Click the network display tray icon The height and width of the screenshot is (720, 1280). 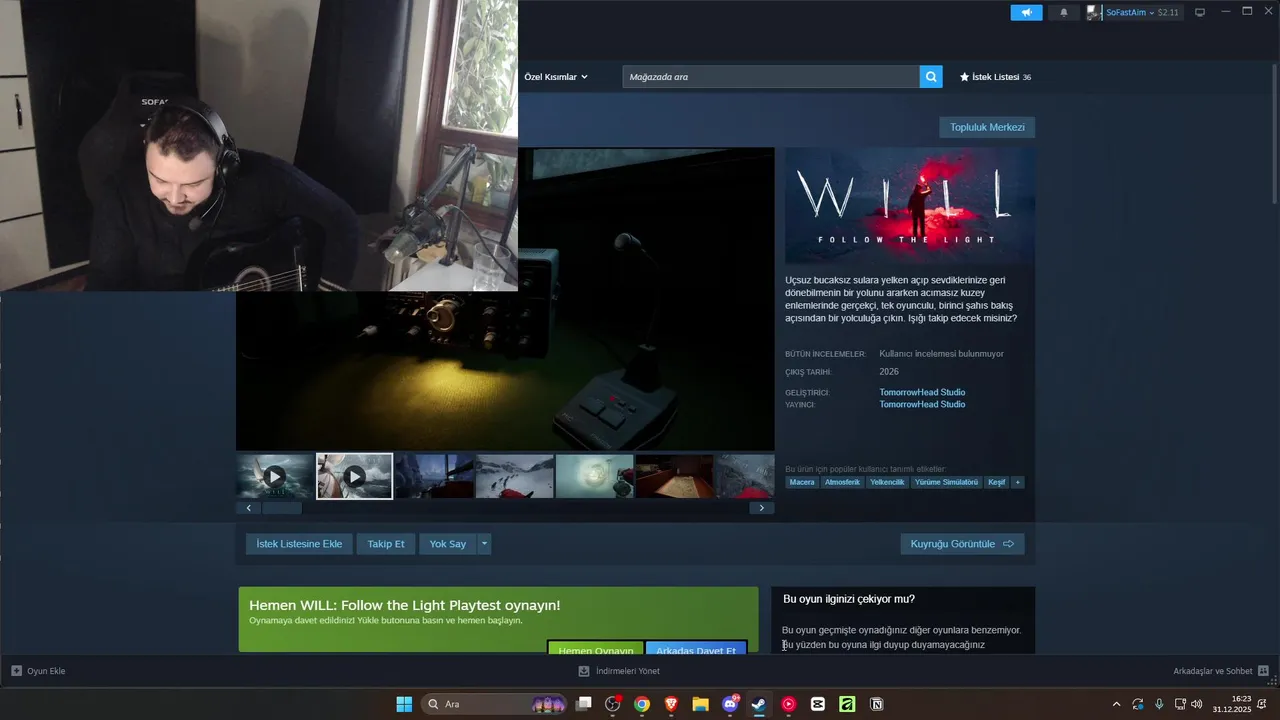(1180, 704)
